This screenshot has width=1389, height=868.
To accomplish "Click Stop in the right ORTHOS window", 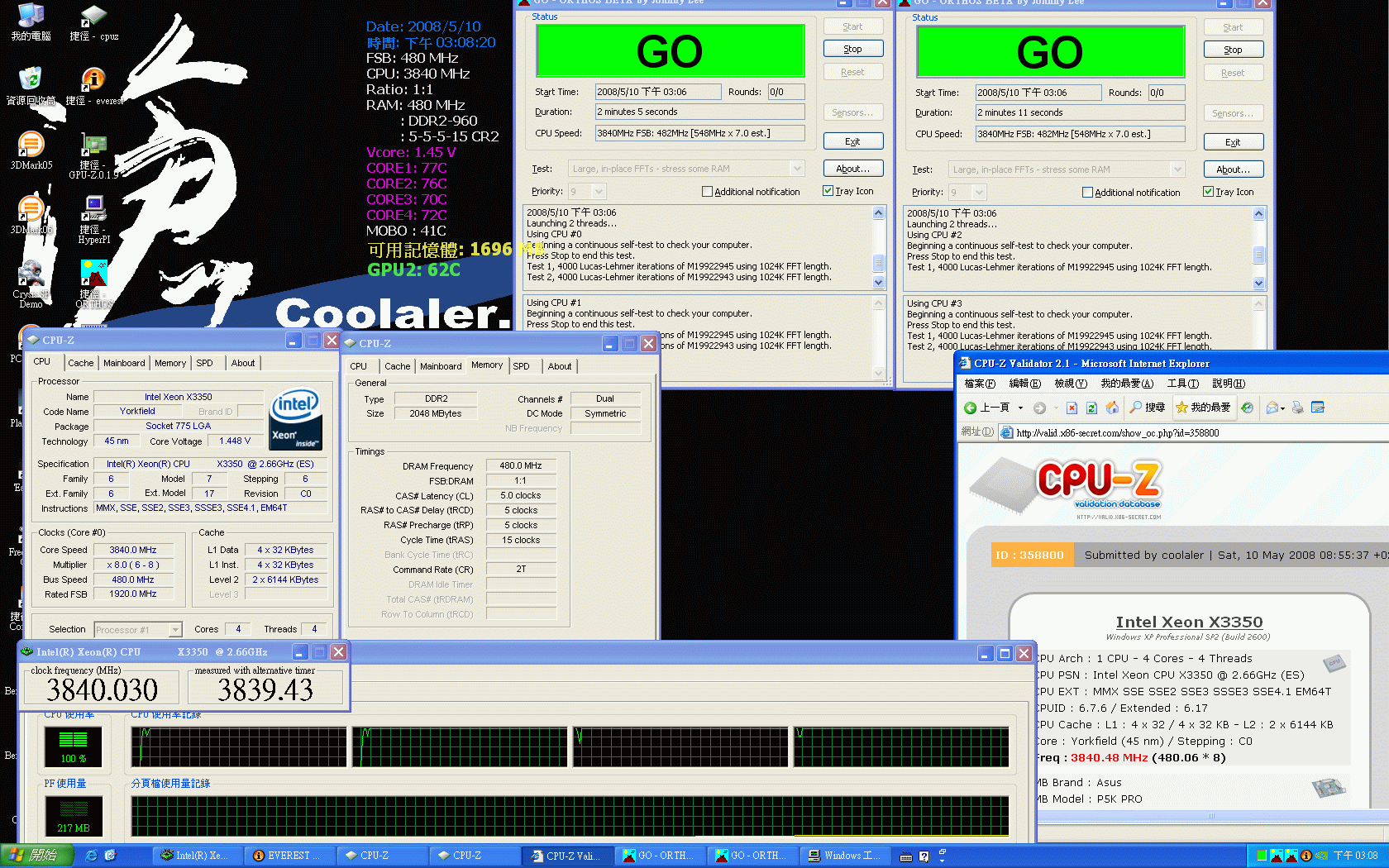I will 1234,50.
